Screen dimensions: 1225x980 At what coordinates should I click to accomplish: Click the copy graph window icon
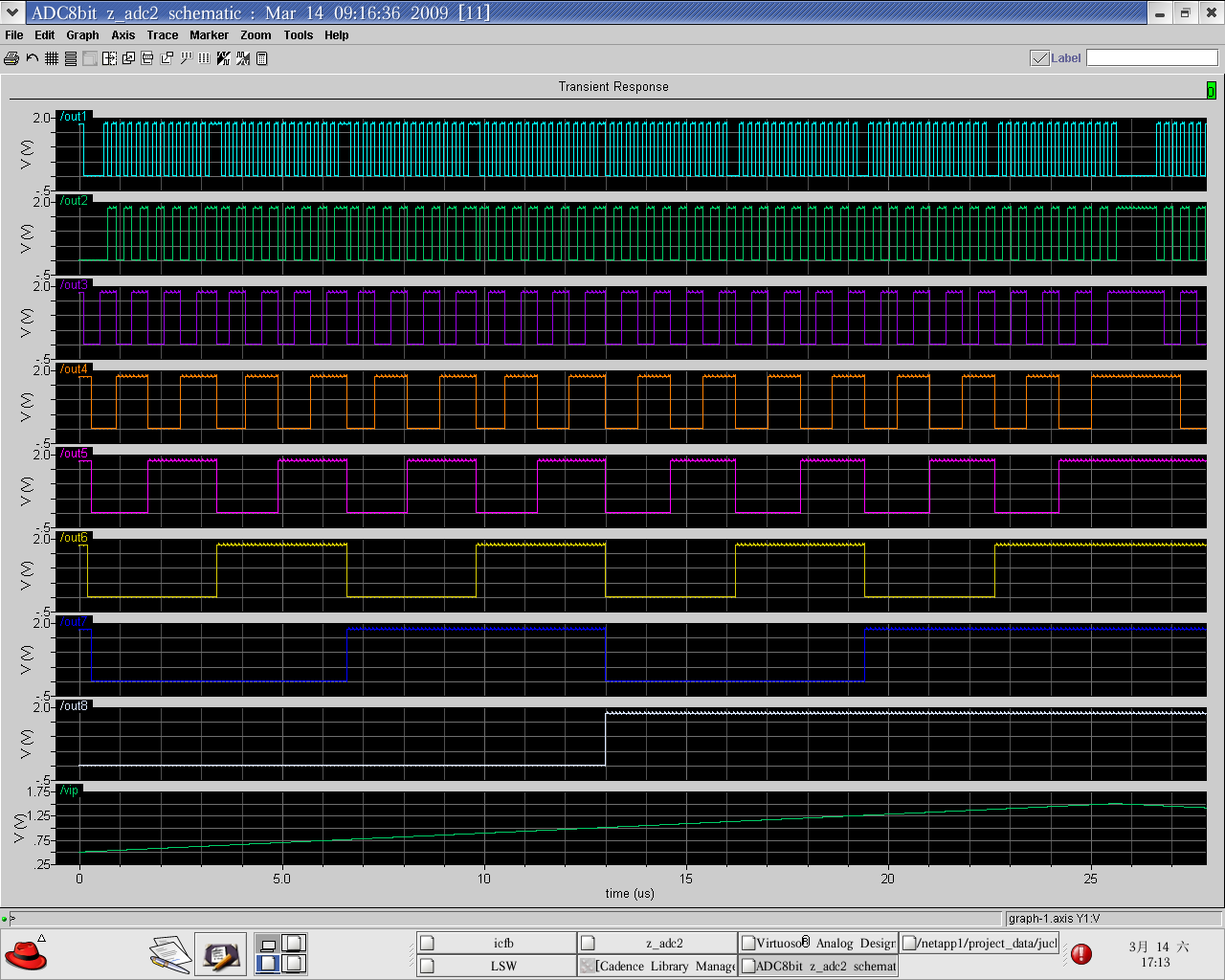128,58
